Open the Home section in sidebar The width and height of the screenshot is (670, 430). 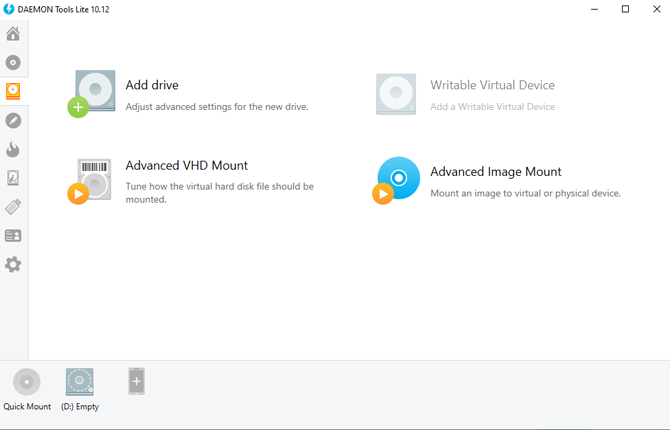click(x=13, y=34)
